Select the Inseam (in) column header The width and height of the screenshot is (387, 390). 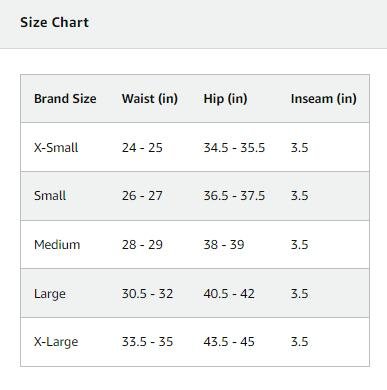(x=324, y=99)
